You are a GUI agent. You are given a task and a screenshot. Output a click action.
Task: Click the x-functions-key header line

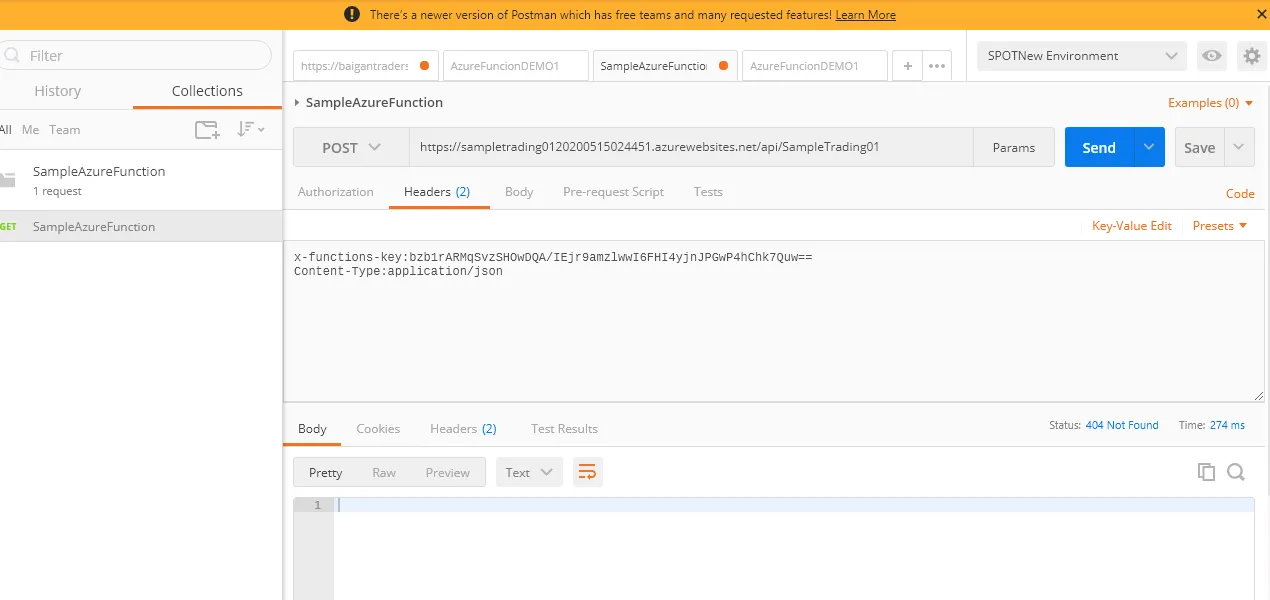(x=553, y=258)
